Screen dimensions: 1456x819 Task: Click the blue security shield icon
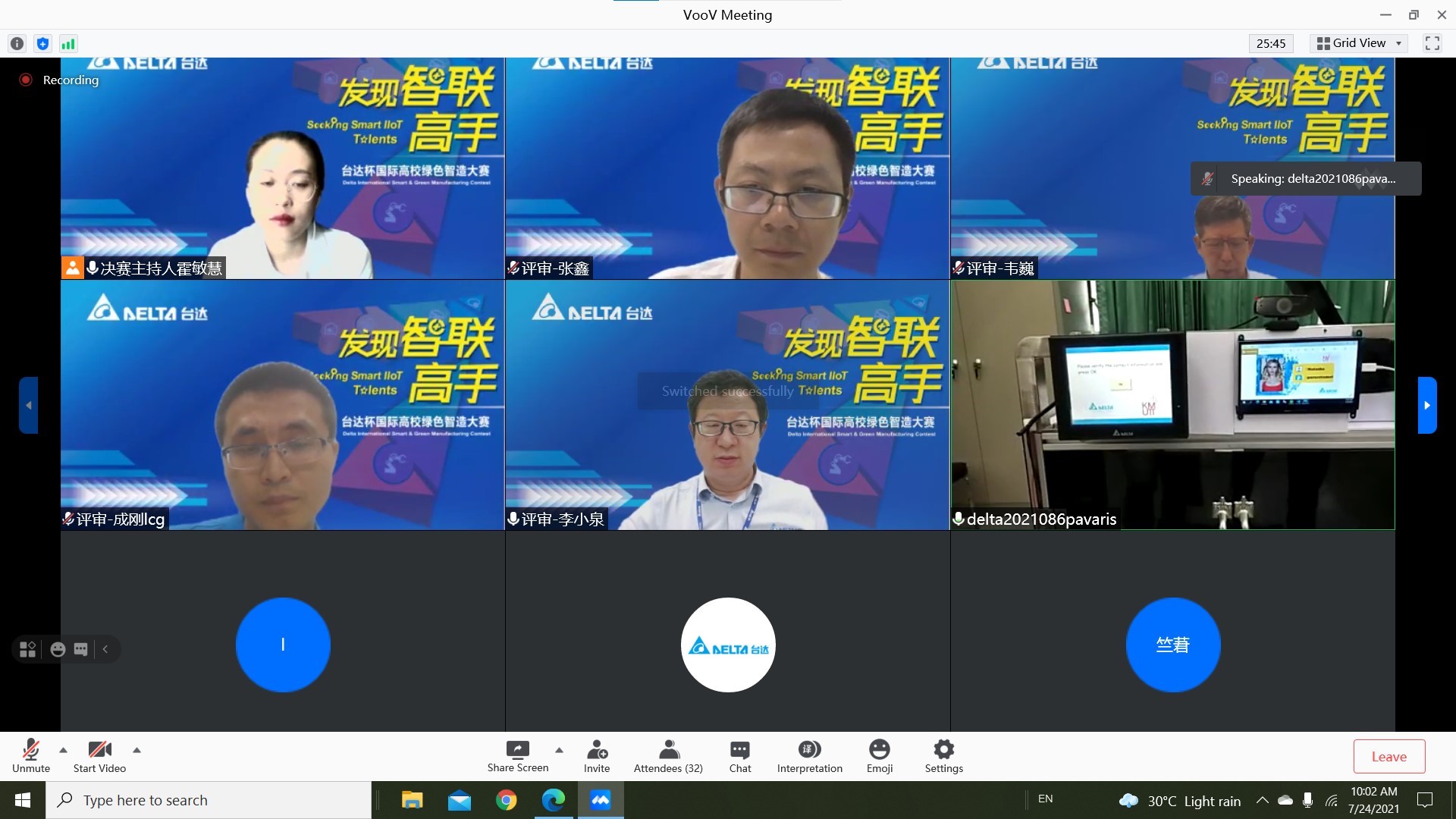coord(42,43)
